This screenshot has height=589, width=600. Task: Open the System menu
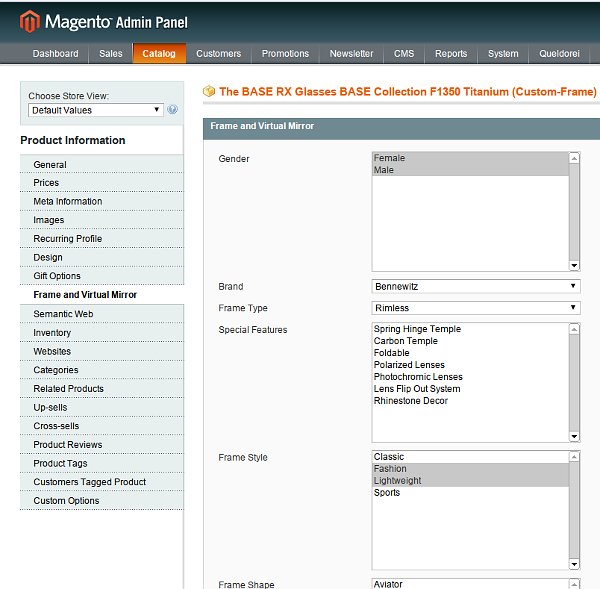point(503,54)
